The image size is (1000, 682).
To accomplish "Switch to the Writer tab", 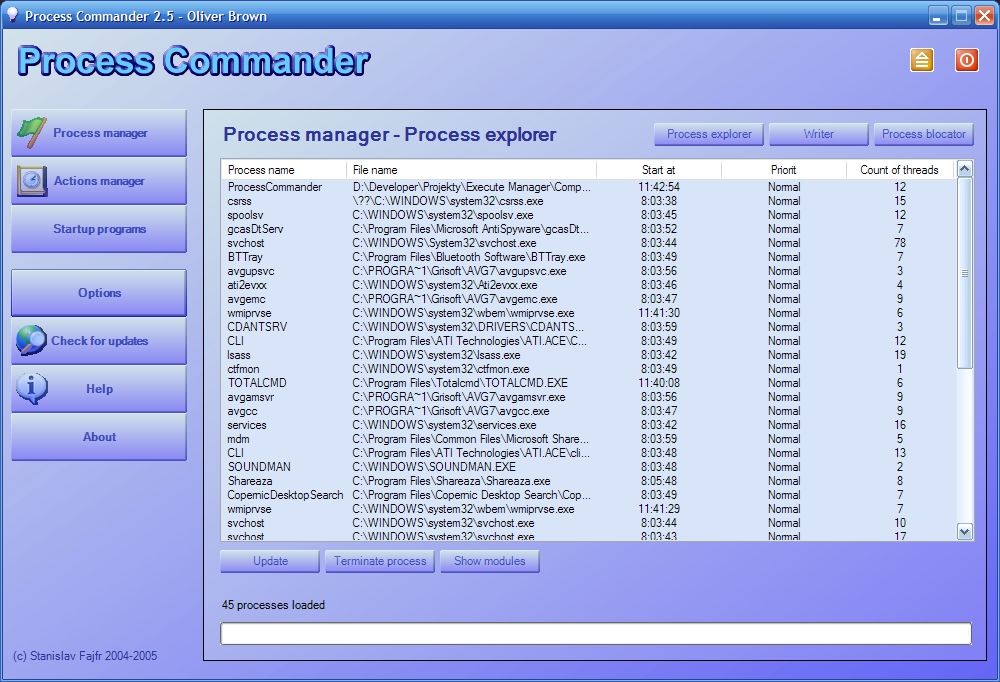I will 818,134.
